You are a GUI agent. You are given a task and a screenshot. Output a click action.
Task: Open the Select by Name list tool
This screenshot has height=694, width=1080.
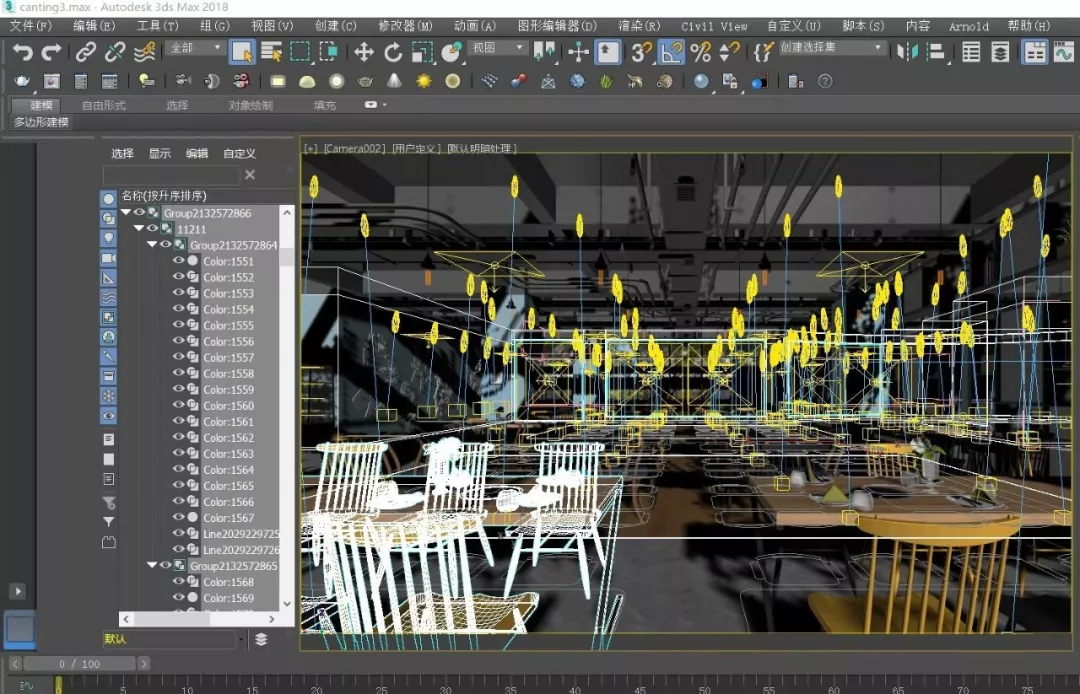pos(271,52)
